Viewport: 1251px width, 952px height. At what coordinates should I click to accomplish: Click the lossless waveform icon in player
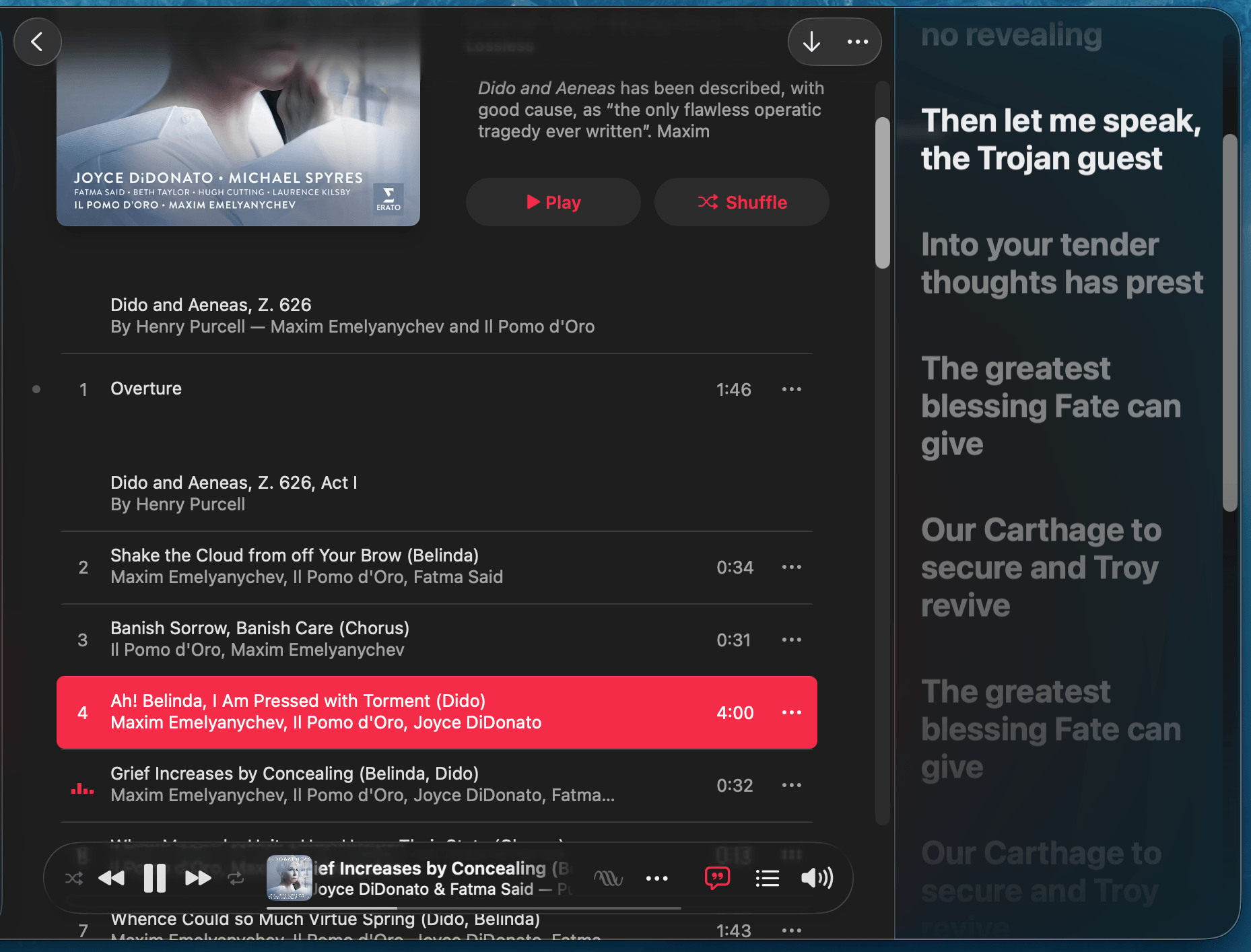click(608, 878)
